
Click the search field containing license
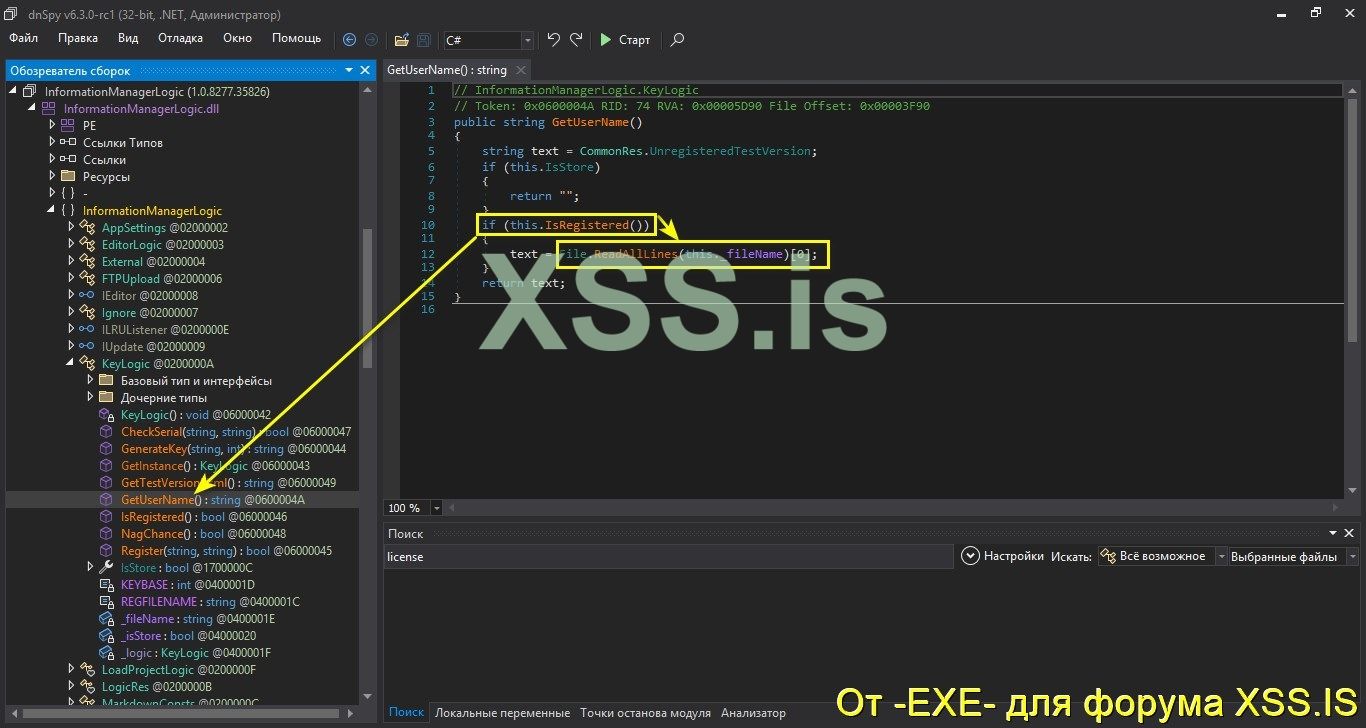[667, 556]
